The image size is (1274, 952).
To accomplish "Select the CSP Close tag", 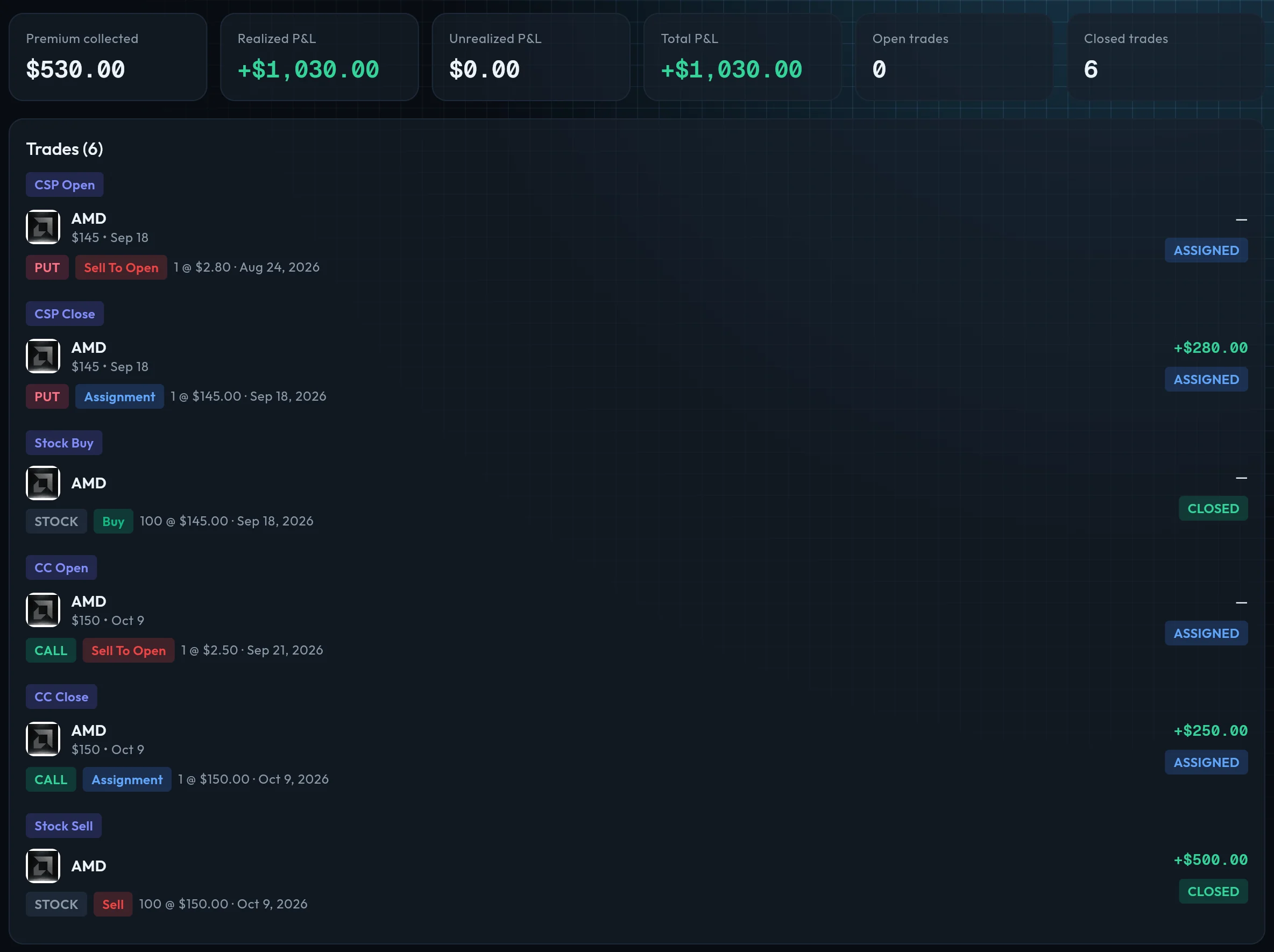I will (x=65, y=314).
